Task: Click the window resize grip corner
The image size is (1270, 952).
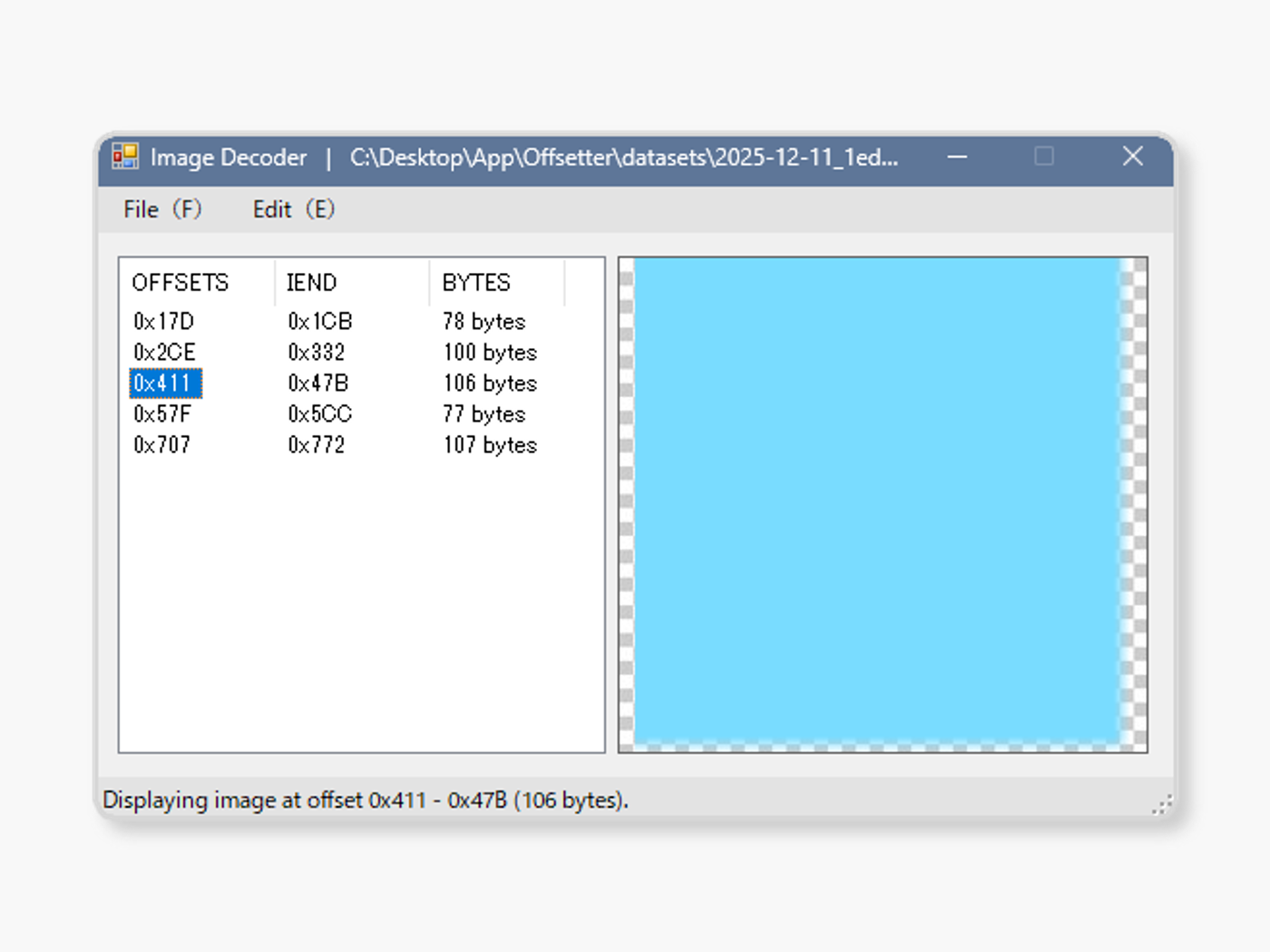Action: tap(1162, 804)
